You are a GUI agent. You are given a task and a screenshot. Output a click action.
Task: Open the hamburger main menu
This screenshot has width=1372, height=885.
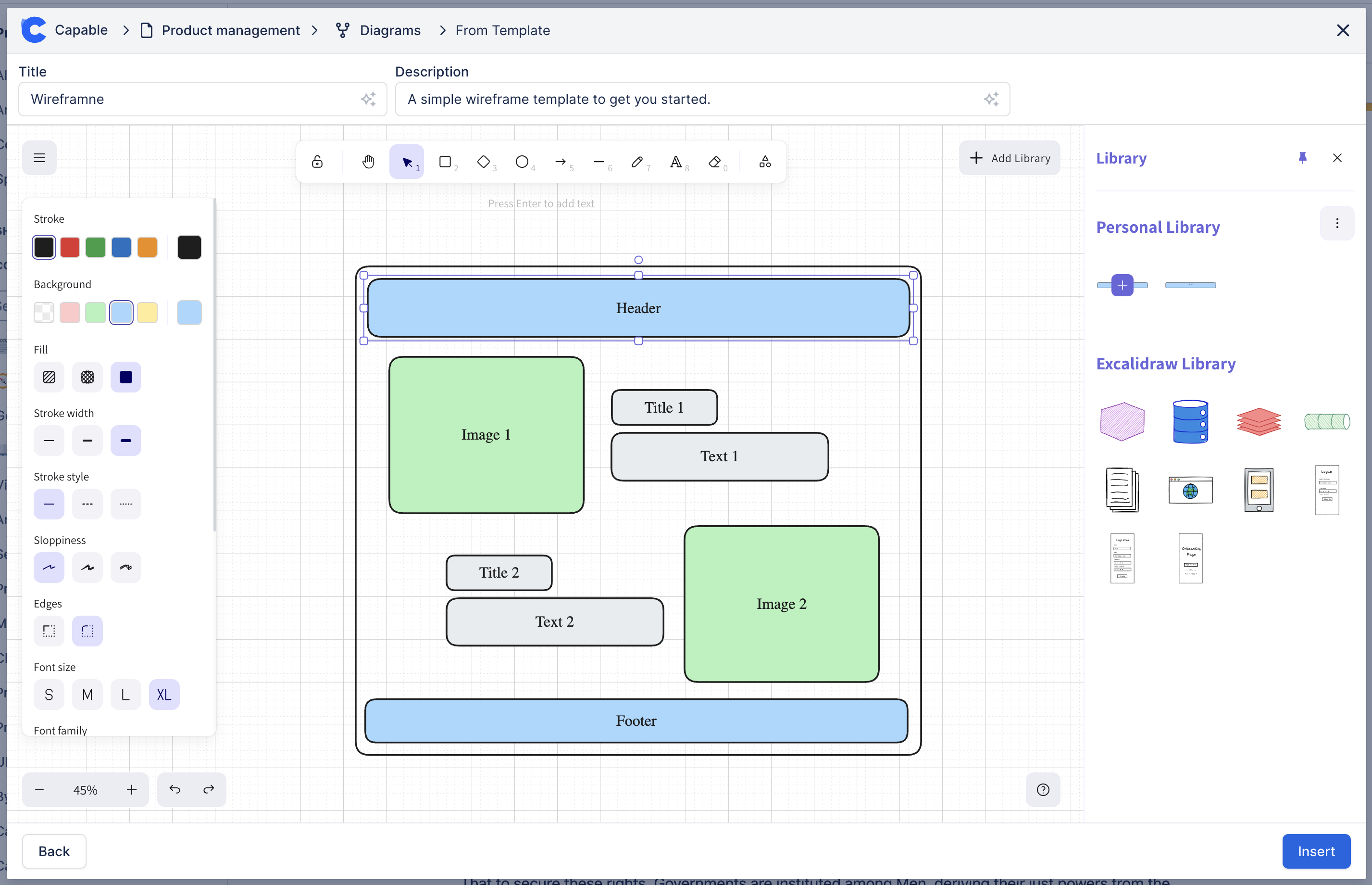(x=39, y=157)
